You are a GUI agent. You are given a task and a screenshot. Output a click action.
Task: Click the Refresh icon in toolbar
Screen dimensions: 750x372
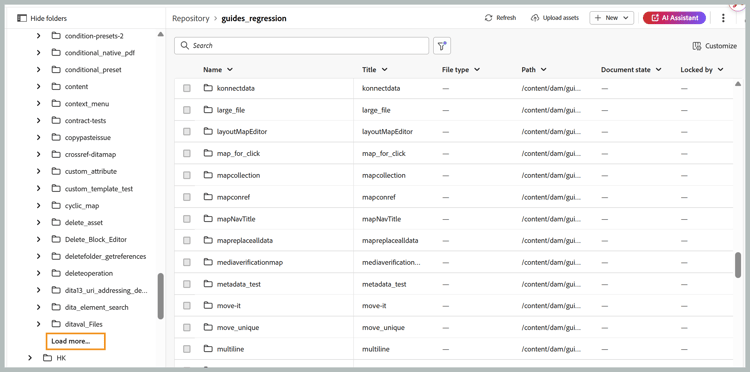pyautogui.click(x=488, y=18)
